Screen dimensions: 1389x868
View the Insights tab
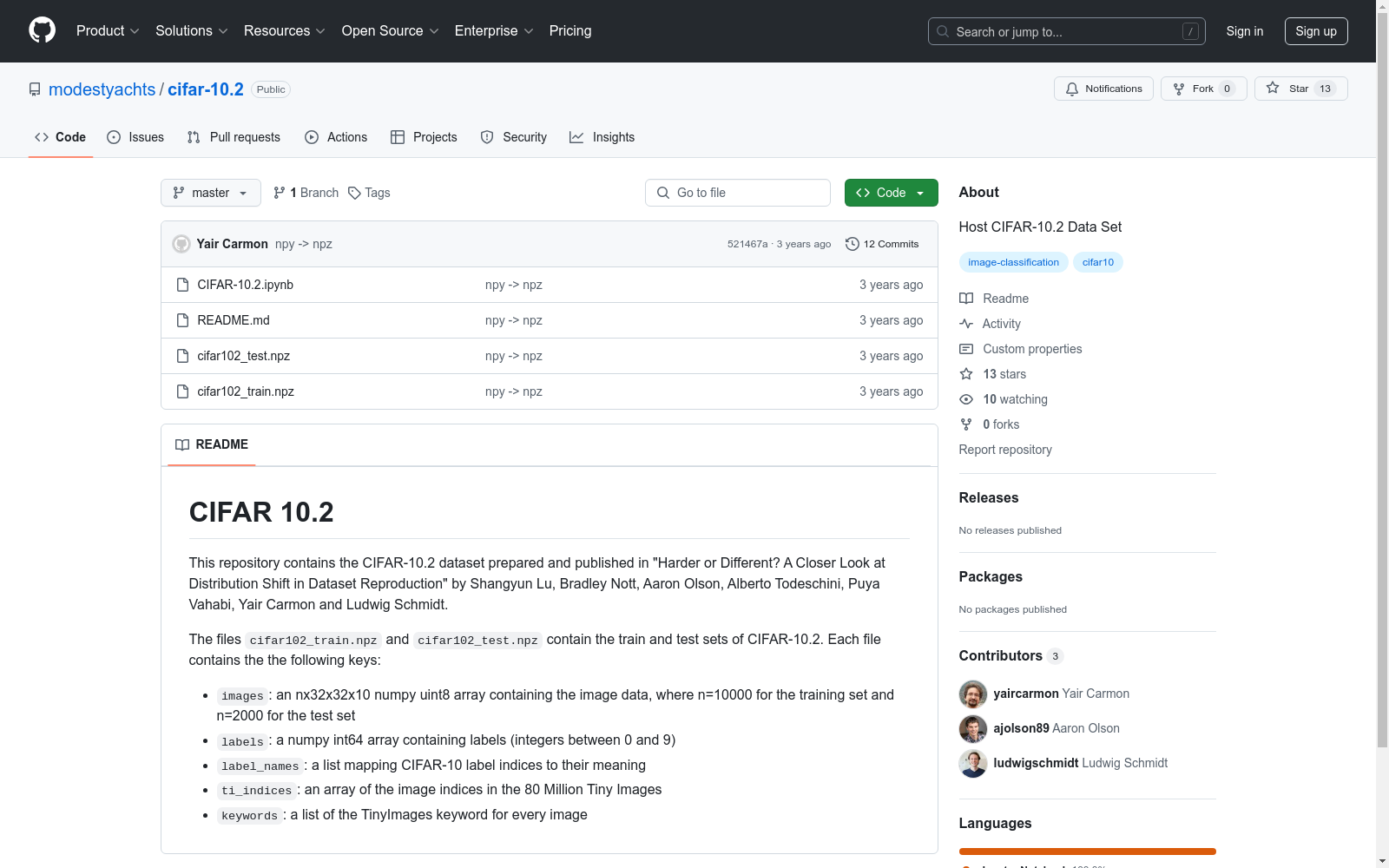602,137
